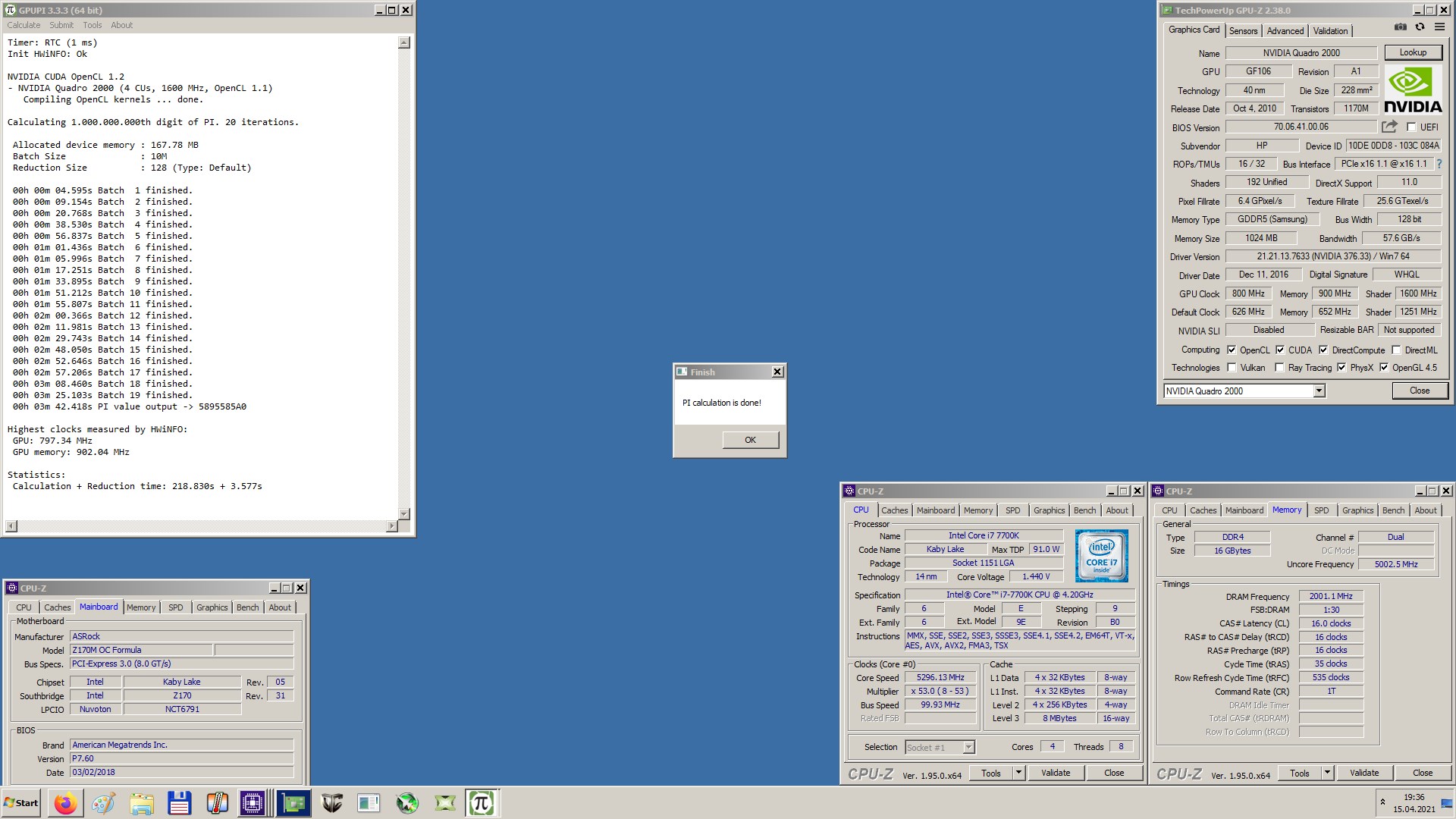Toggle the Vulkan checkbox

click(x=1232, y=368)
